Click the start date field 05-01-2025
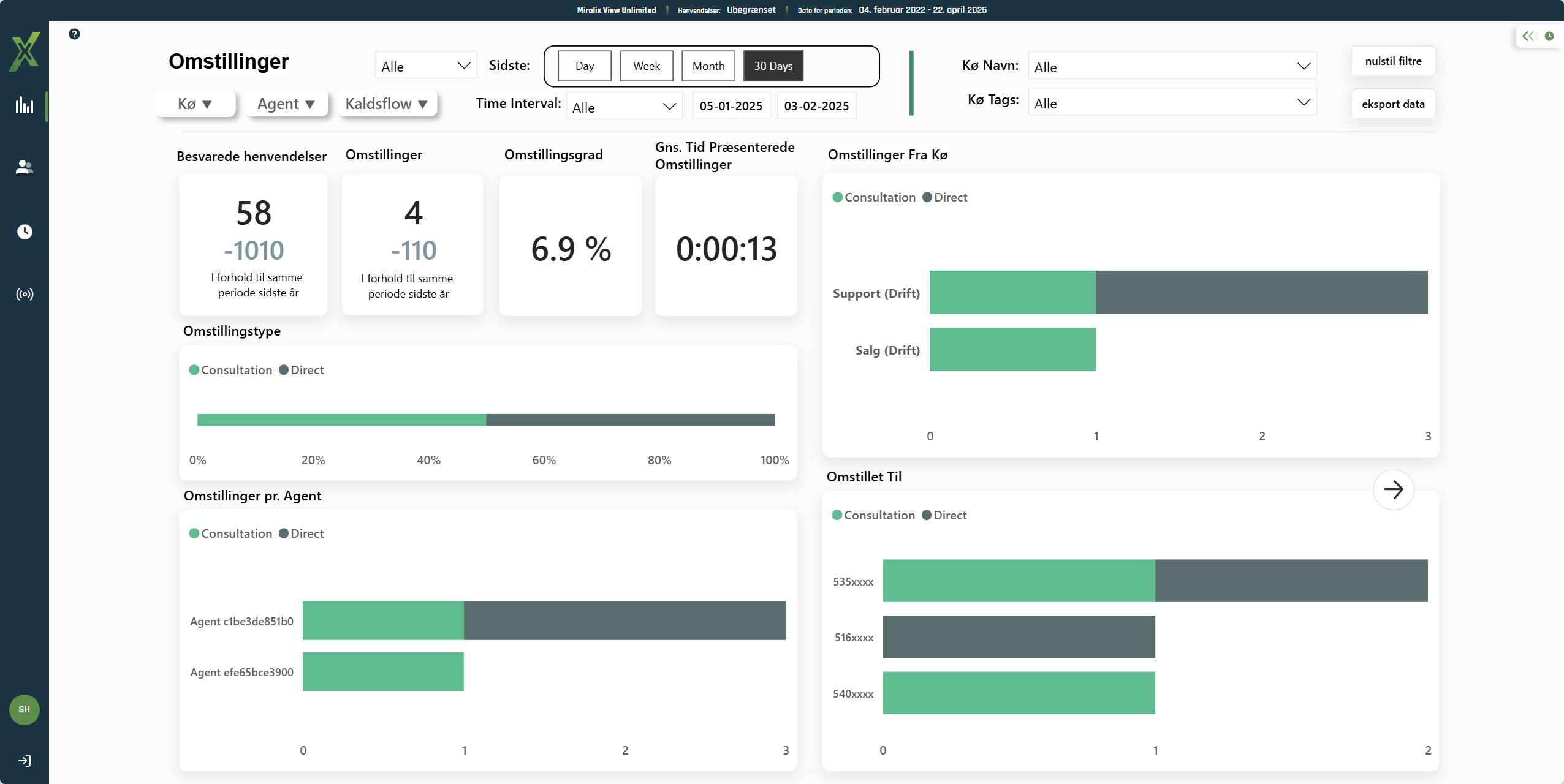This screenshot has width=1564, height=784. click(x=731, y=106)
